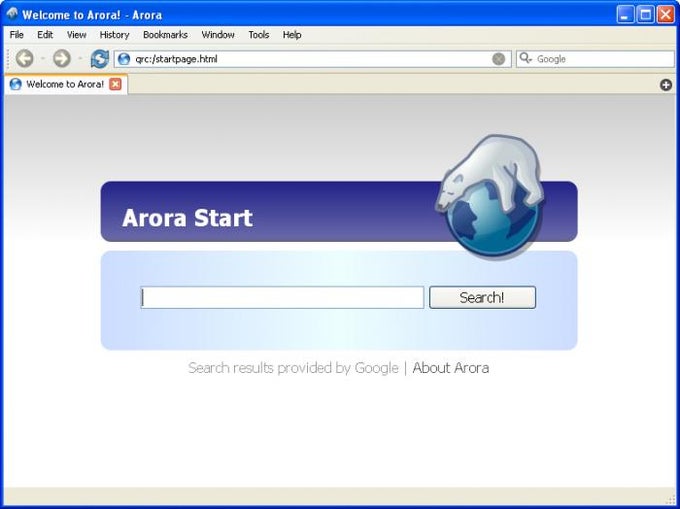Close the Welcome to Arora! tab

[115, 84]
